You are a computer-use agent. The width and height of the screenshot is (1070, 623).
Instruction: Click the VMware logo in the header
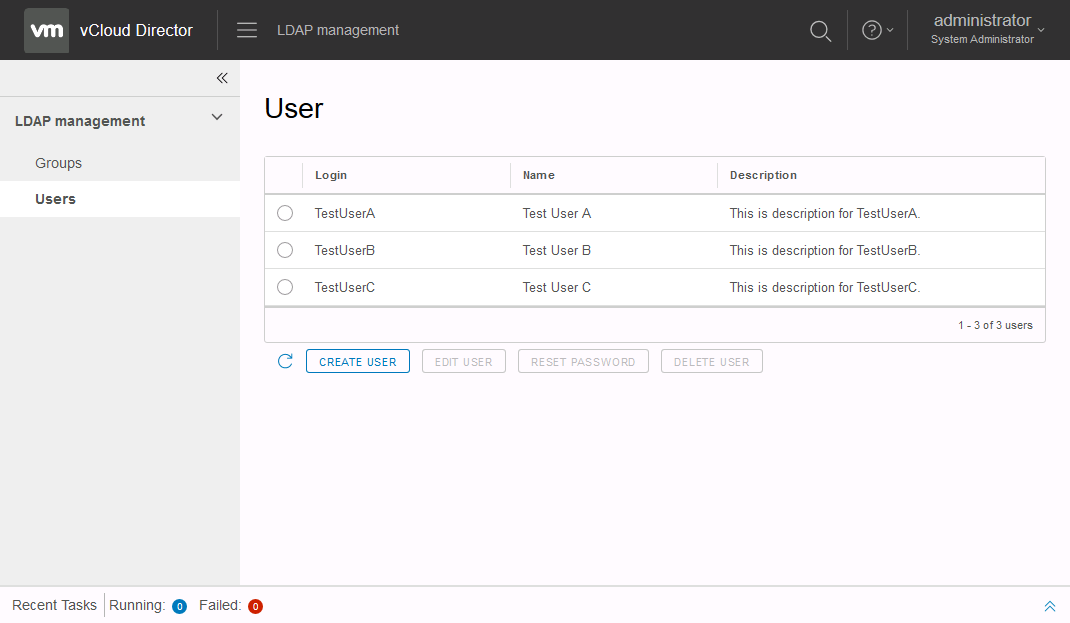click(x=46, y=30)
